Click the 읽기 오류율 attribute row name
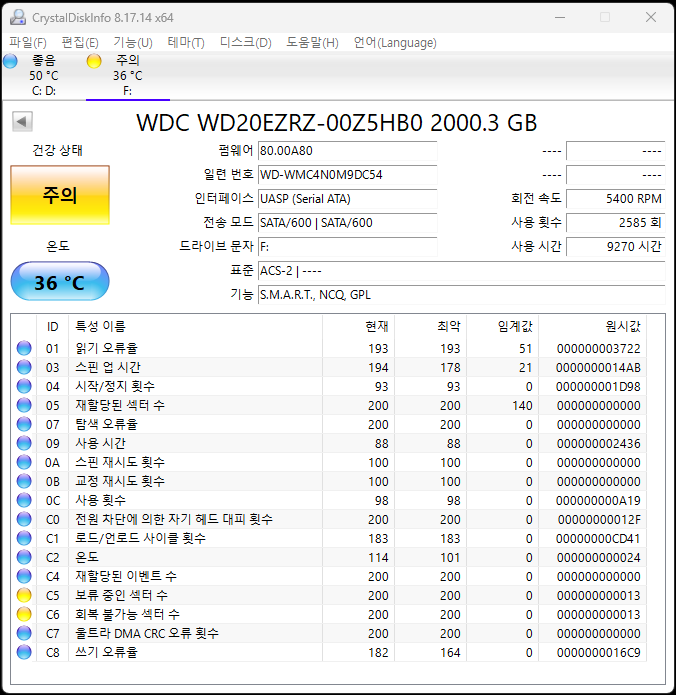676x695 pixels. 106,348
